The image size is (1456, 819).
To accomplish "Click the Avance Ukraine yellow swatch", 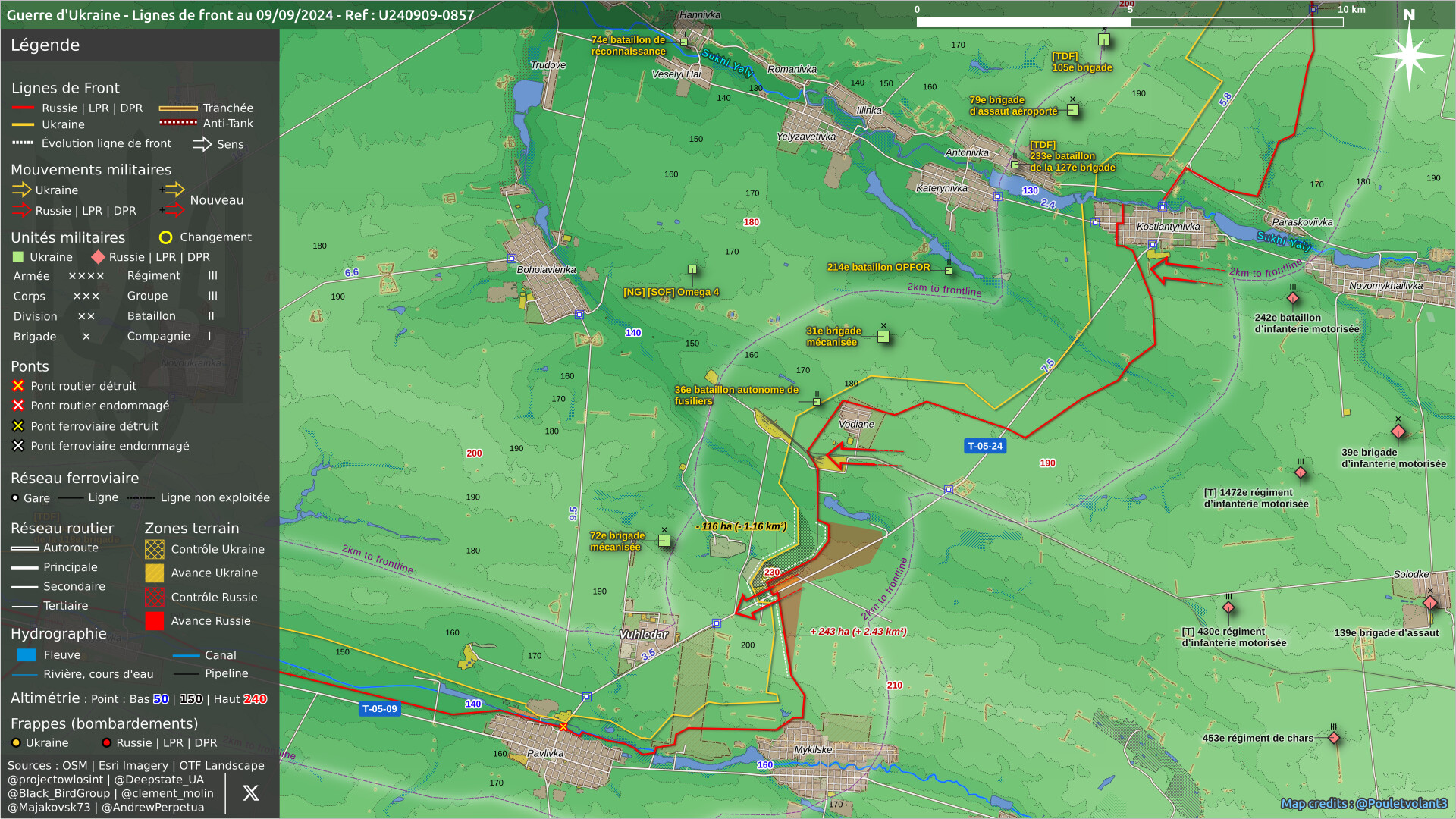I will 155,573.
